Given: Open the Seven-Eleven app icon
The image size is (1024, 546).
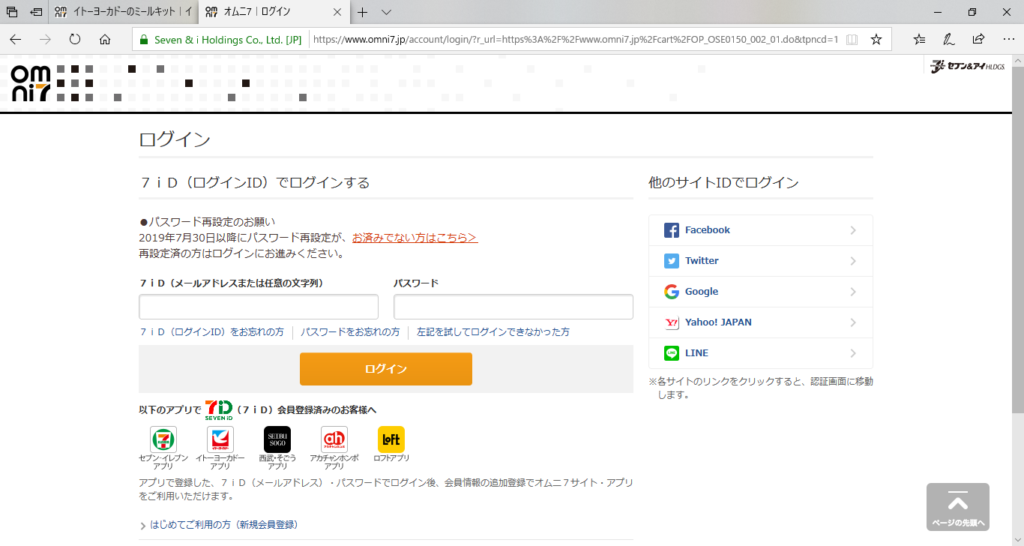Looking at the screenshot, I should click(x=163, y=440).
